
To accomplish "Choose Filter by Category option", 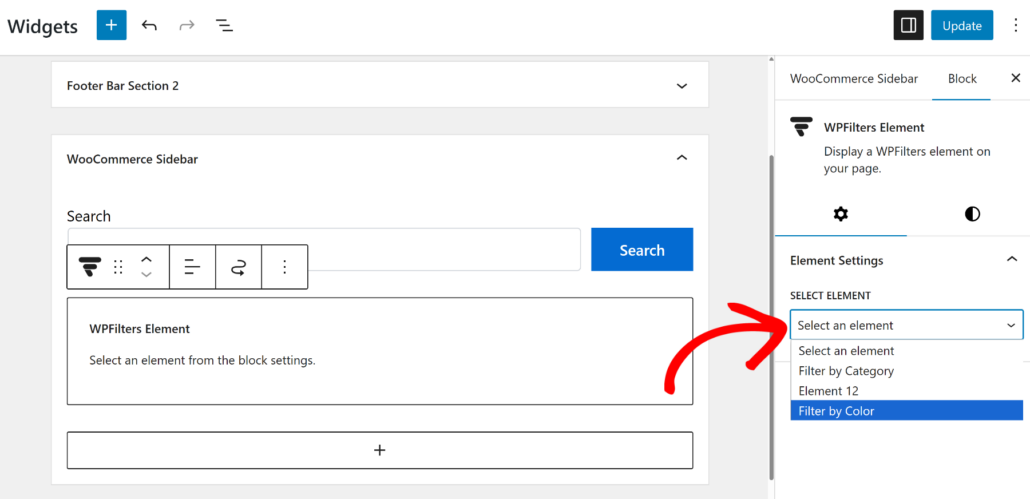I will [907, 371].
